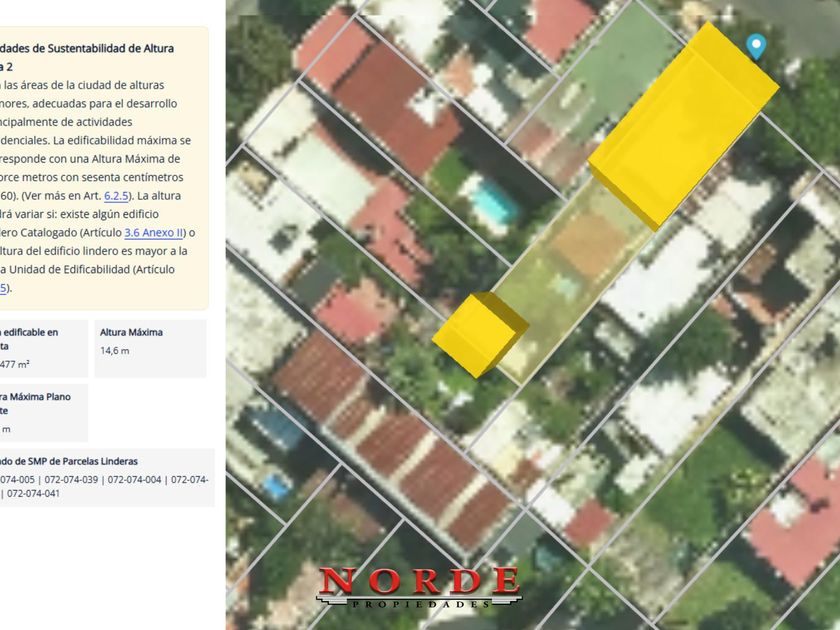Image resolution: width=840 pixels, height=630 pixels.
Task: Select the small yellow building block
Action: pyautogui.click(x=480, y=335)
